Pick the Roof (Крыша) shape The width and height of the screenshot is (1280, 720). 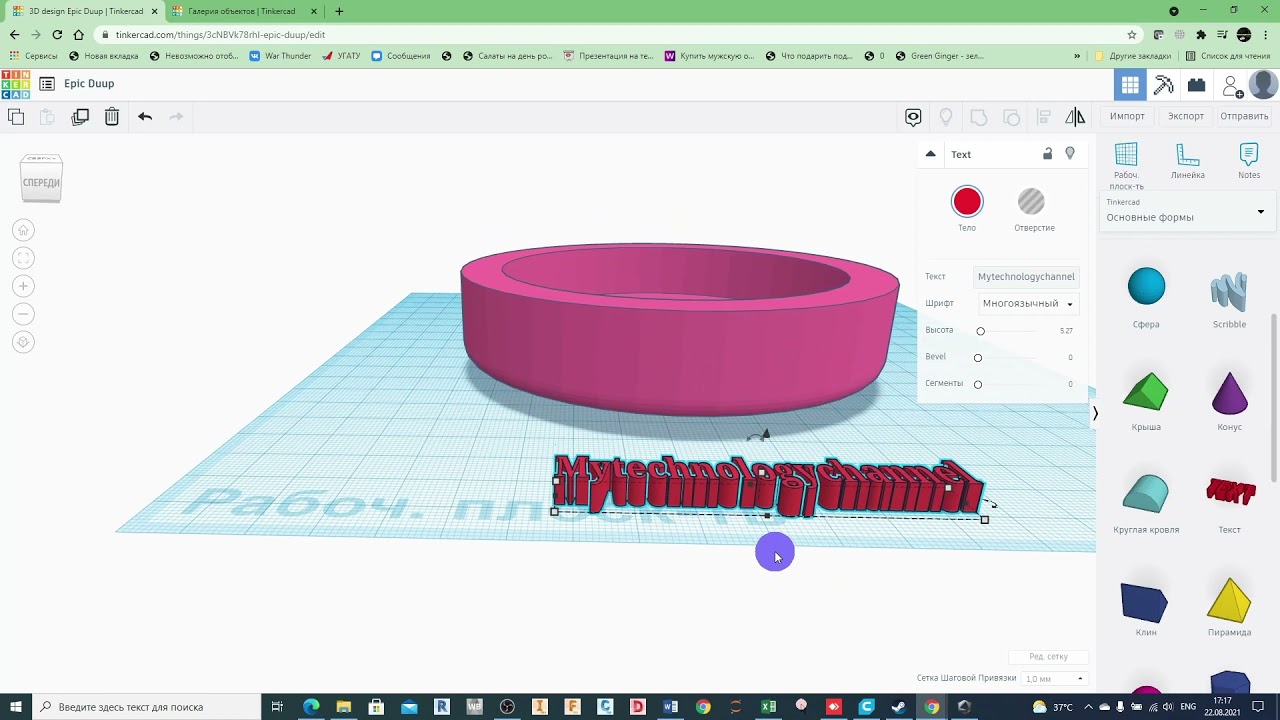[x=1146, y=400]
